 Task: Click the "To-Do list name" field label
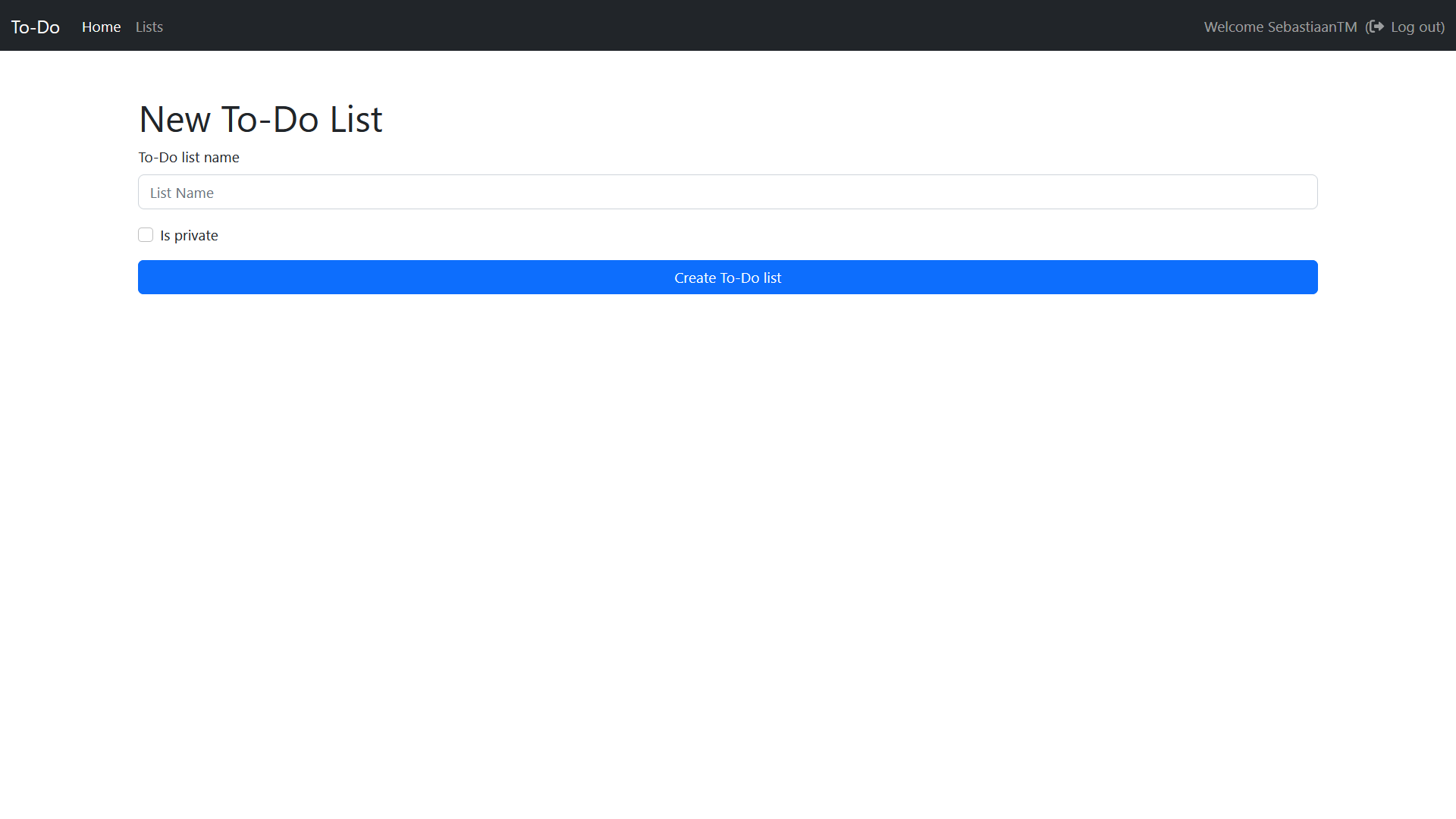[189, 157]
